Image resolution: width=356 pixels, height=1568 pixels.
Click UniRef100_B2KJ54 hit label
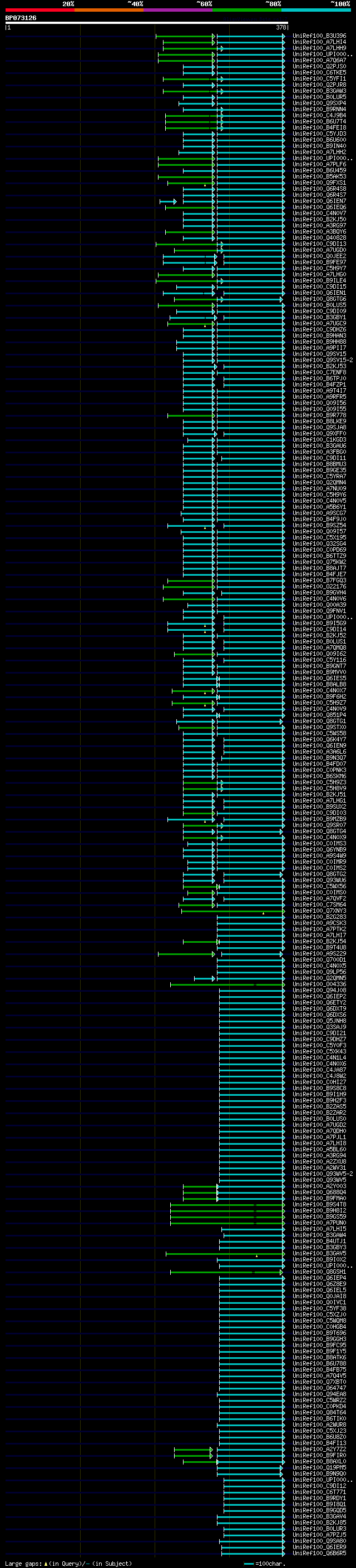point(319,941)
